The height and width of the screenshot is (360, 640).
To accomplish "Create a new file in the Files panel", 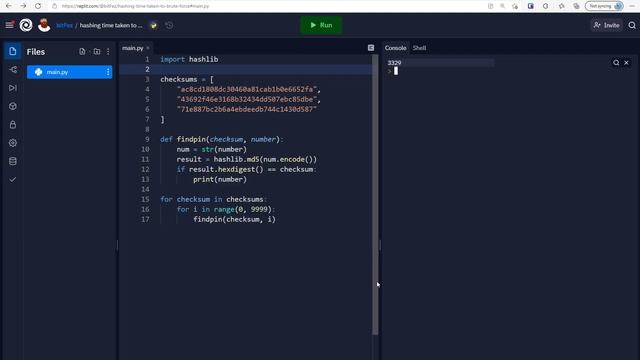I will pos(82,51).
